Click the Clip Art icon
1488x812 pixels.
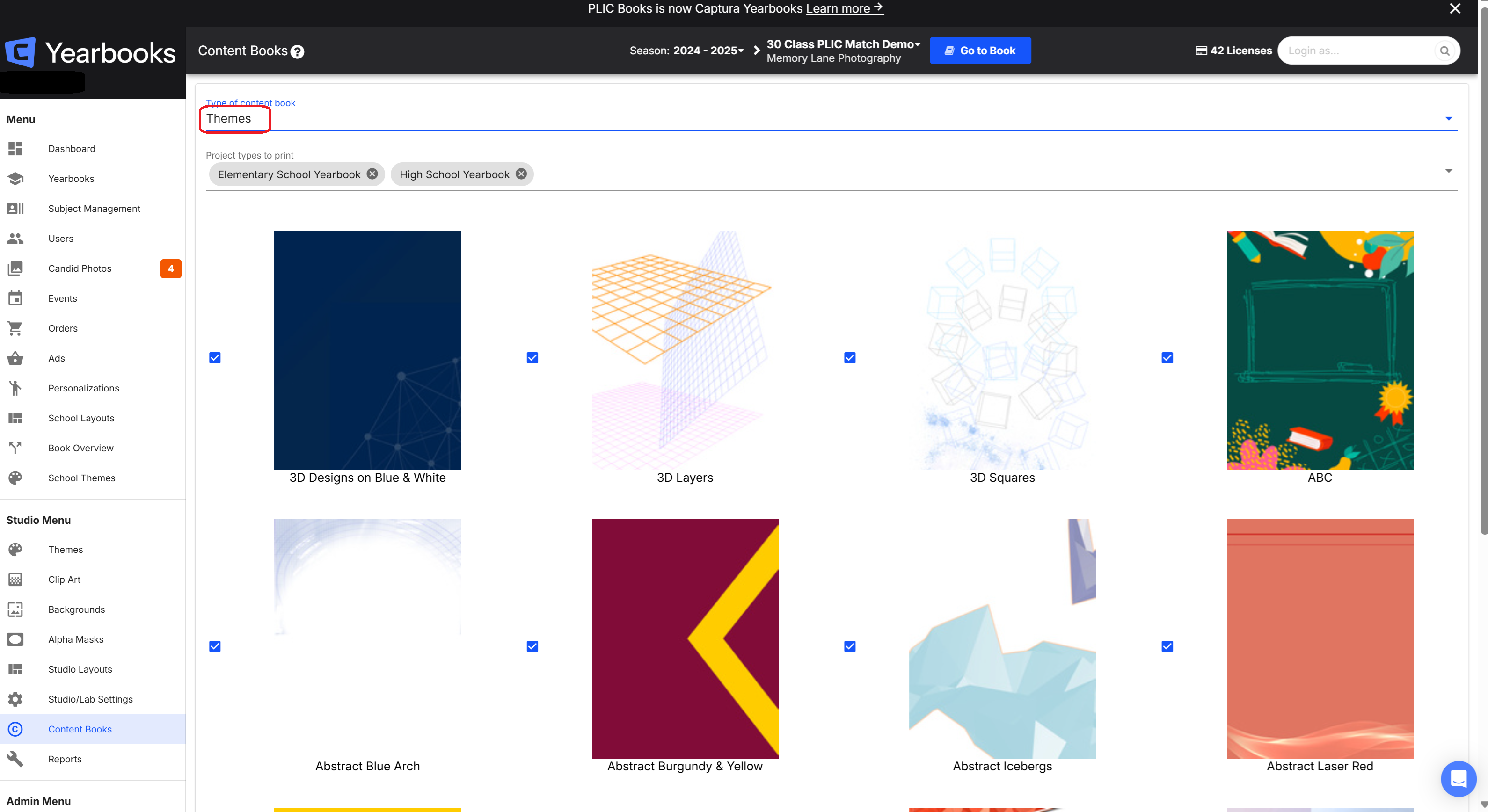(x=15, y=579)
